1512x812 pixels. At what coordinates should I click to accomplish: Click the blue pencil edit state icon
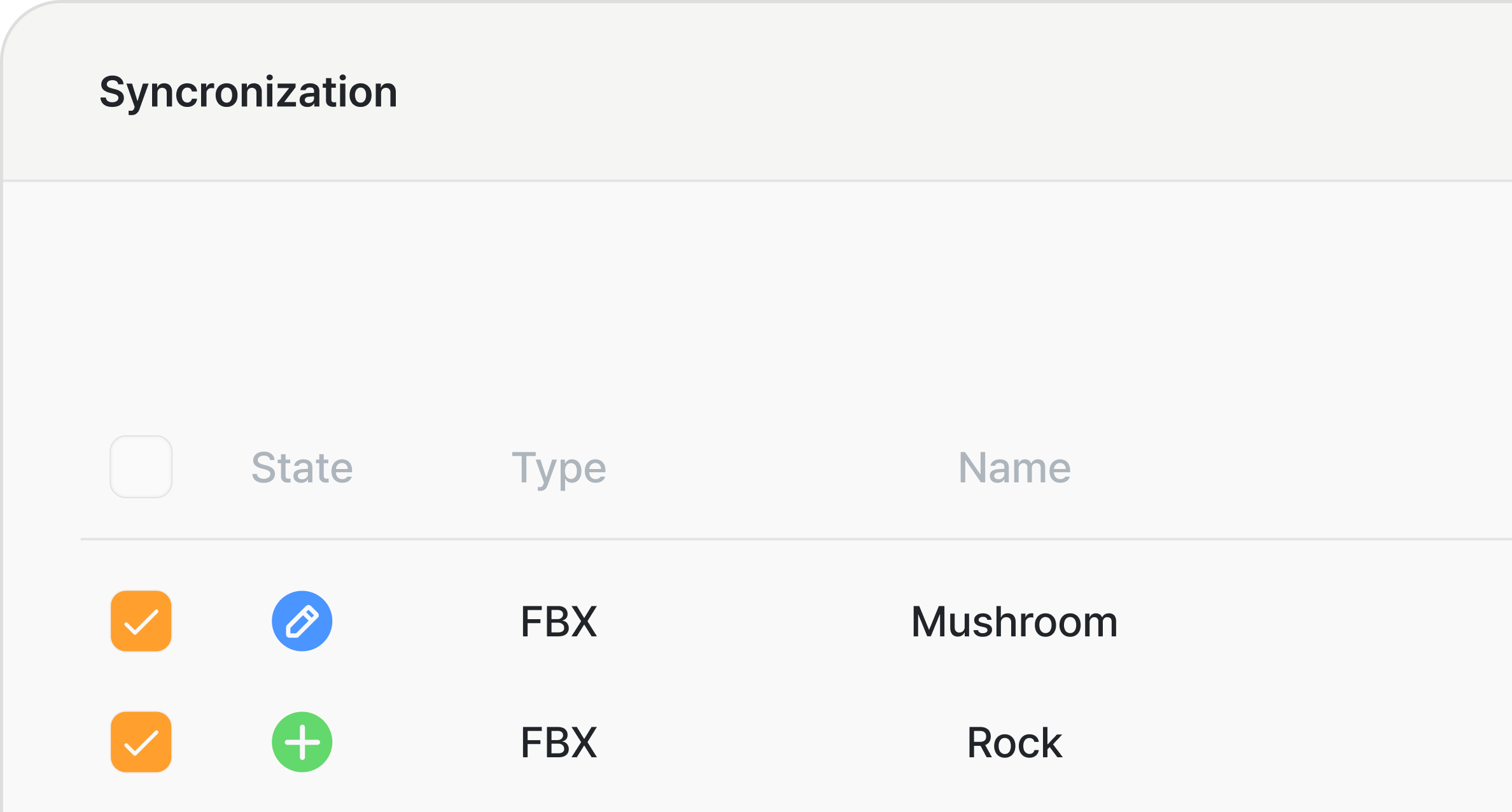coord(302,621)
